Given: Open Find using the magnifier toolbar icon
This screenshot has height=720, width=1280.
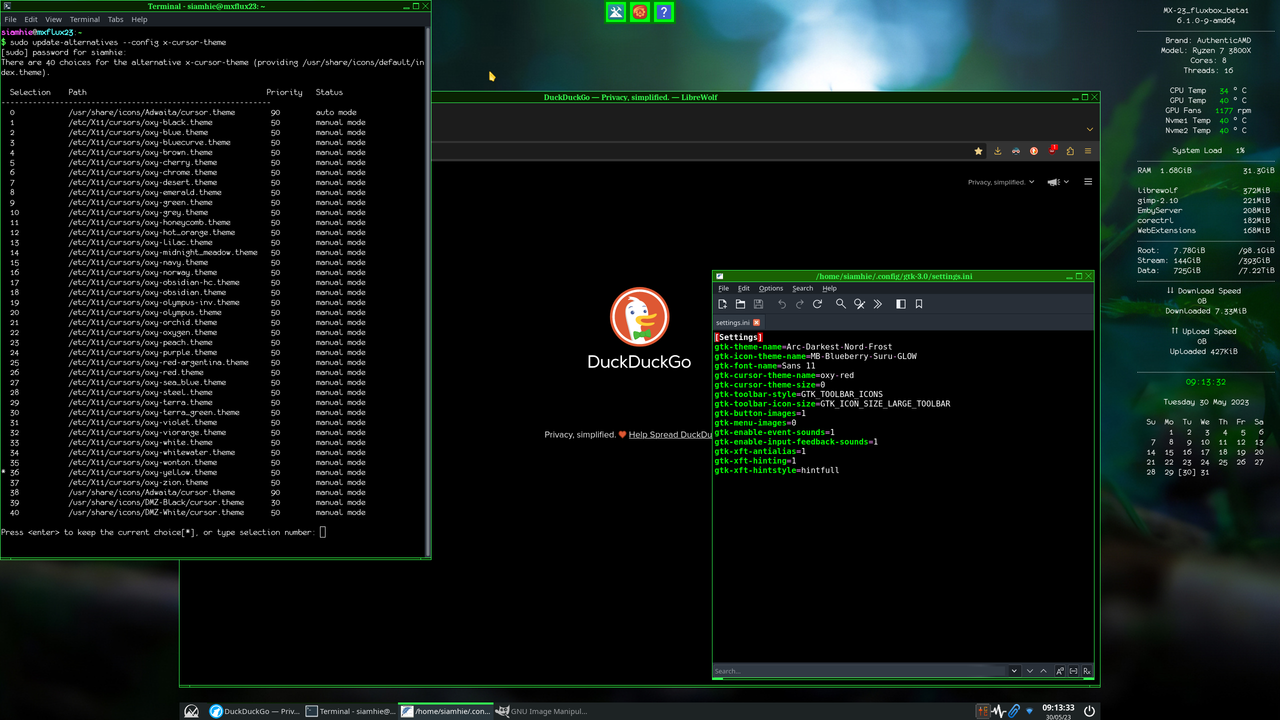Looking at the screenshot, I should pyautogui.click(x=841, y=304).
